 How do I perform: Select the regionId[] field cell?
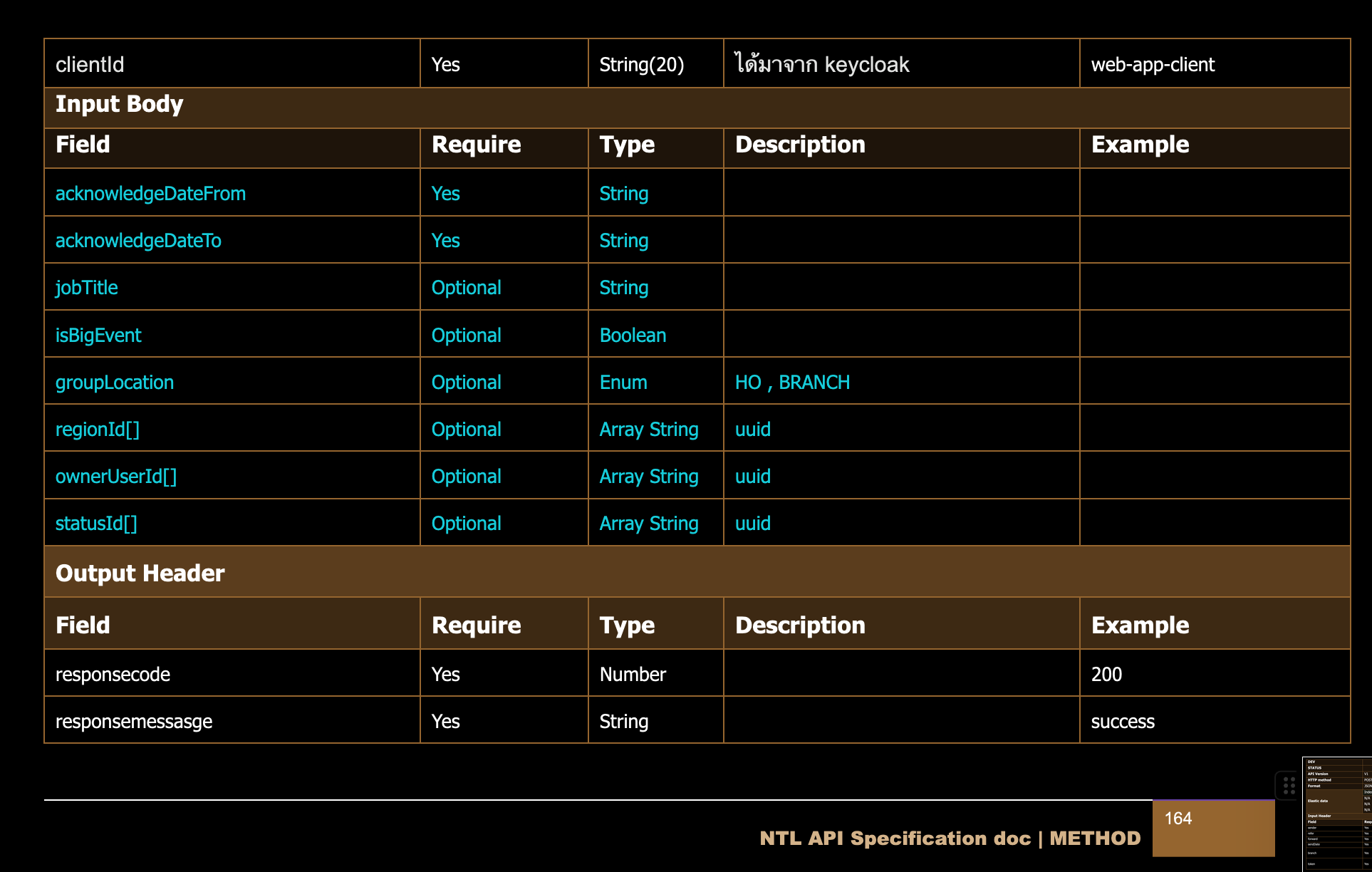pyautogui.click(x=98, y=430)
